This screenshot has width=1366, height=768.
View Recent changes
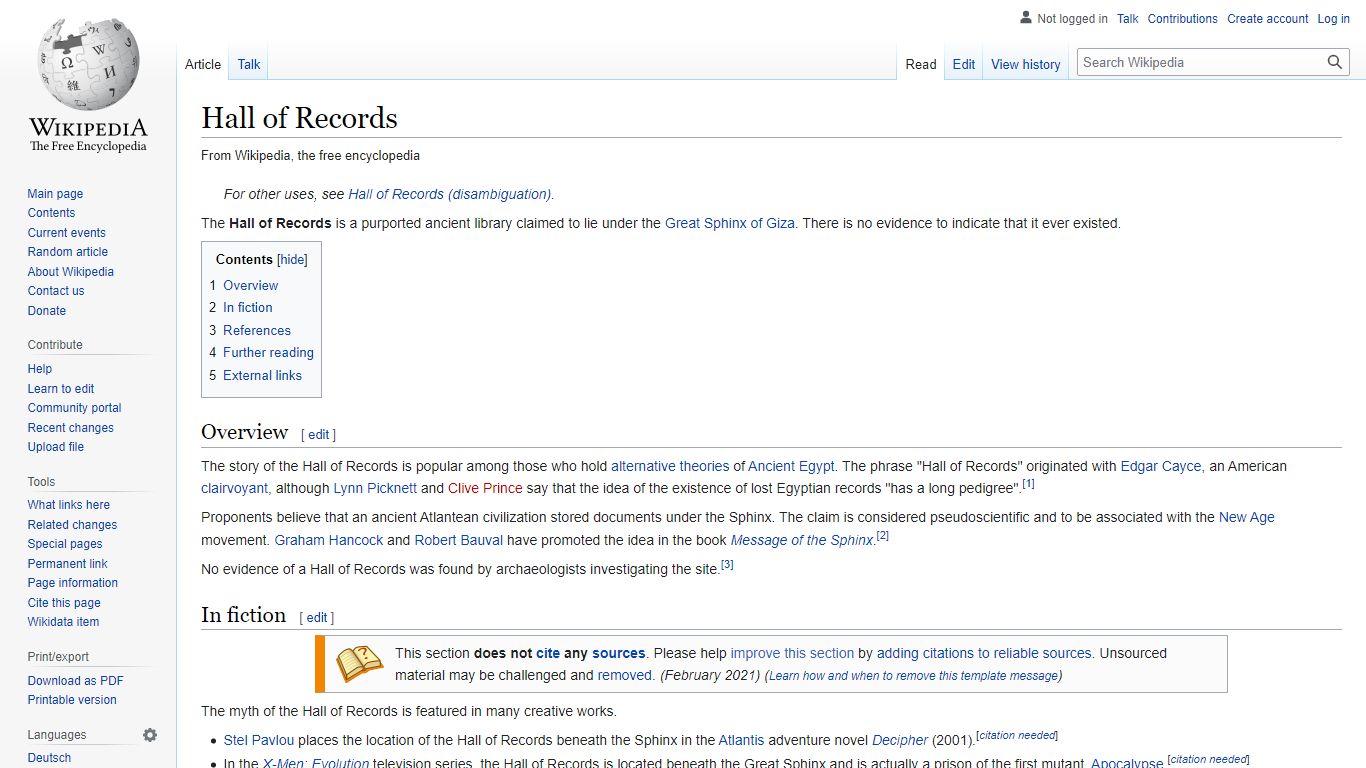pyautogui.click(x=70, y=428)
